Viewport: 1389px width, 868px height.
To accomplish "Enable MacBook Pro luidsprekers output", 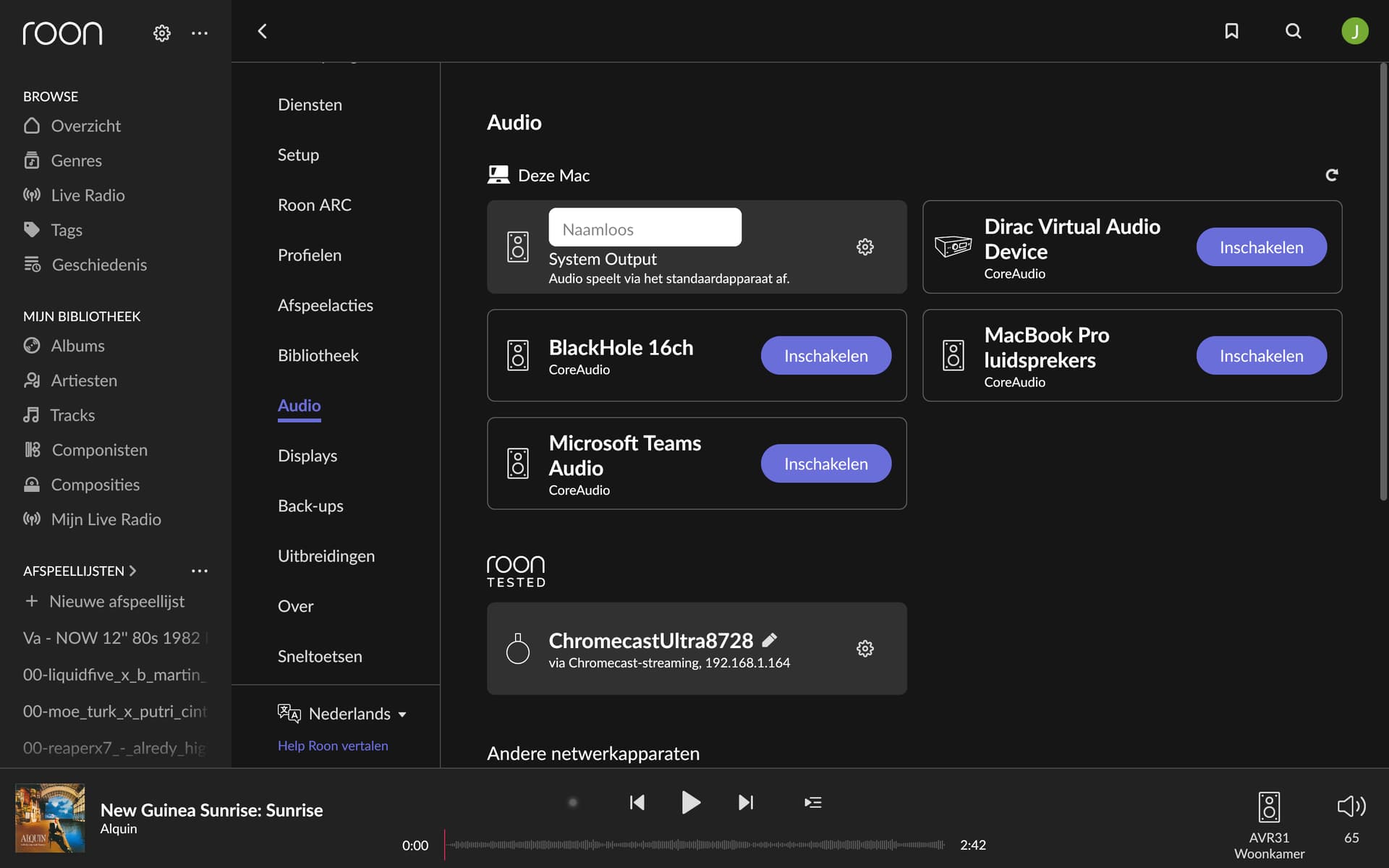I will tap(1261, 355).
